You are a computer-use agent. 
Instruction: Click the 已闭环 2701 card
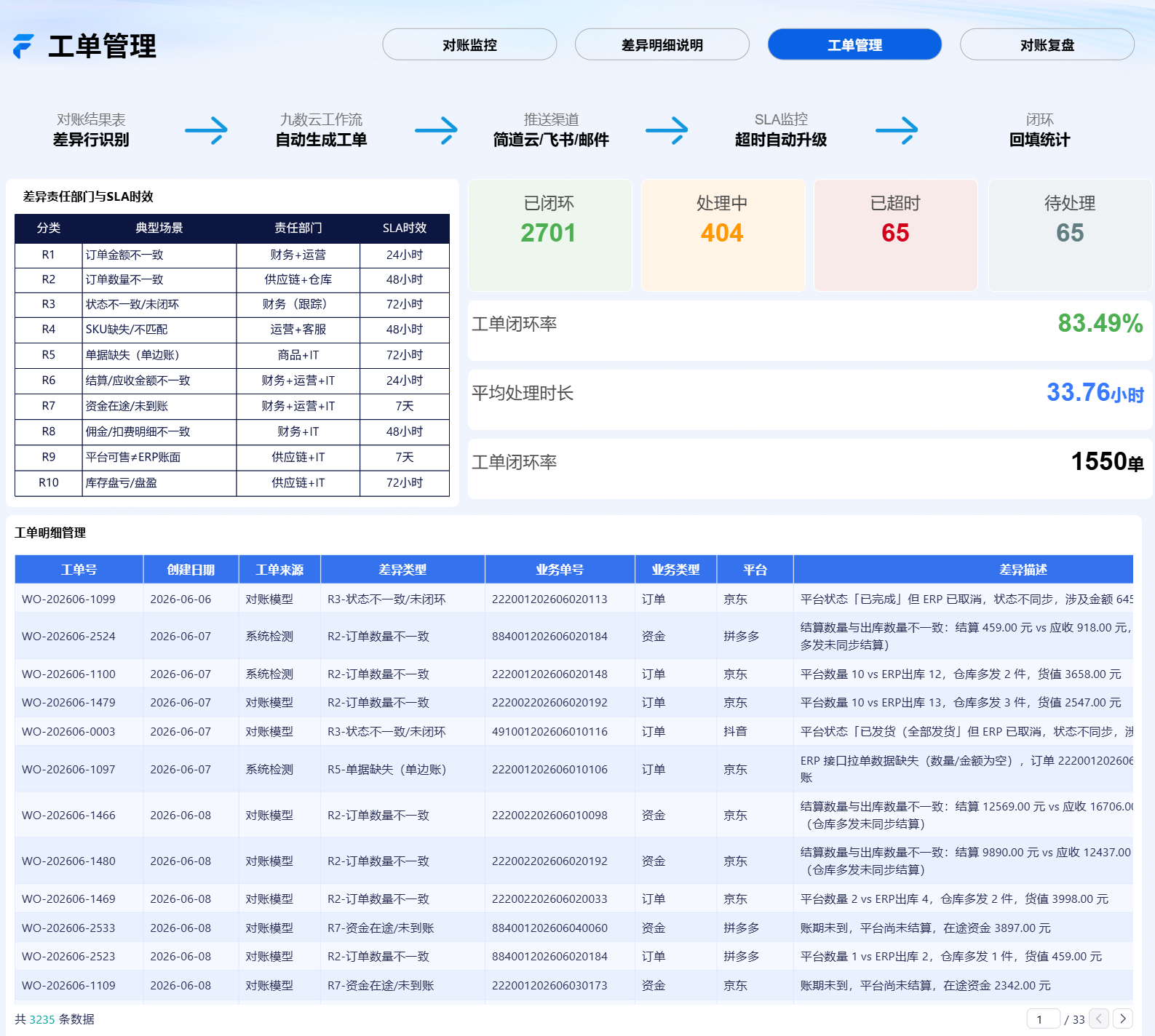(x=550, y=235)
